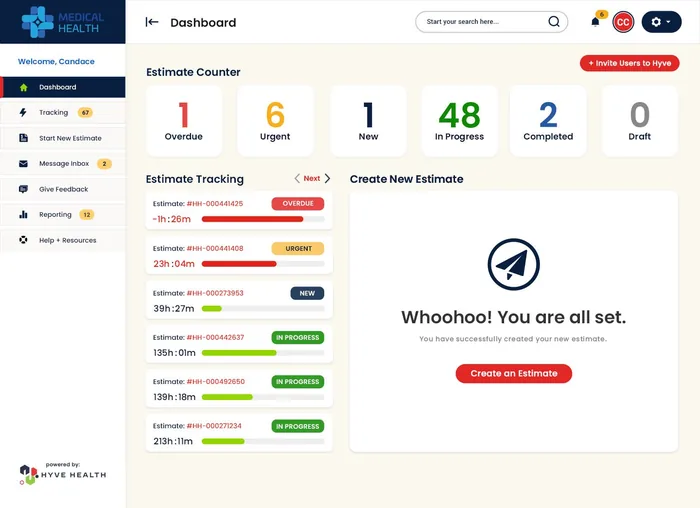Open the Help + Resources menu item
700x508 pixels.
point(63,240)
